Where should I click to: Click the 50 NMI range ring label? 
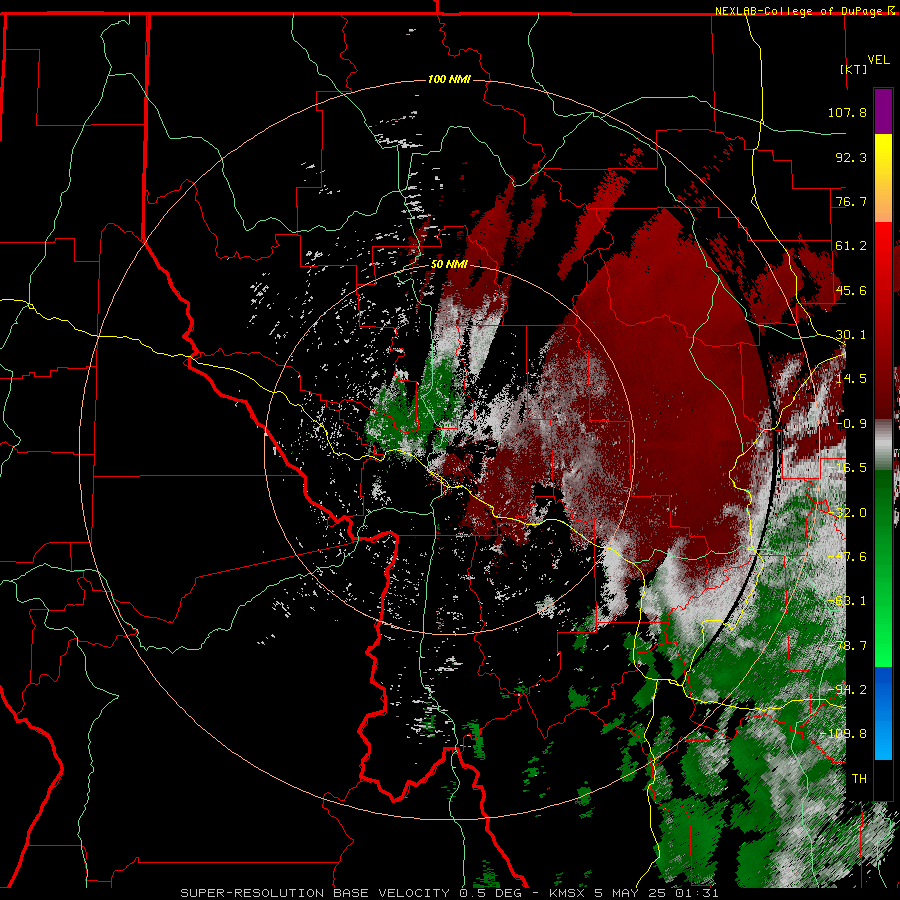449,265
